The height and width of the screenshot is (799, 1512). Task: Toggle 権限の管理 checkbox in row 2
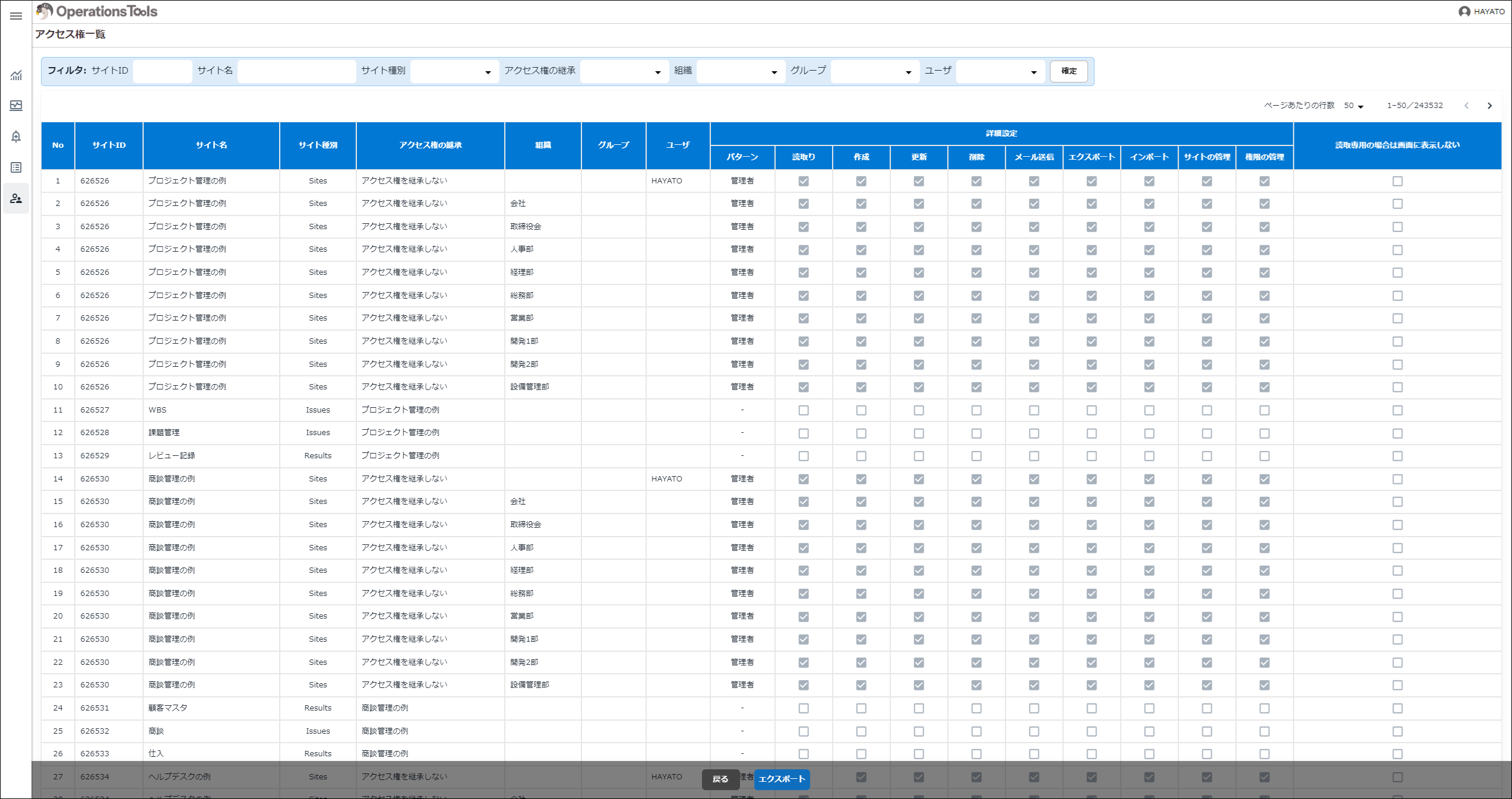[x=1264, y=204]
